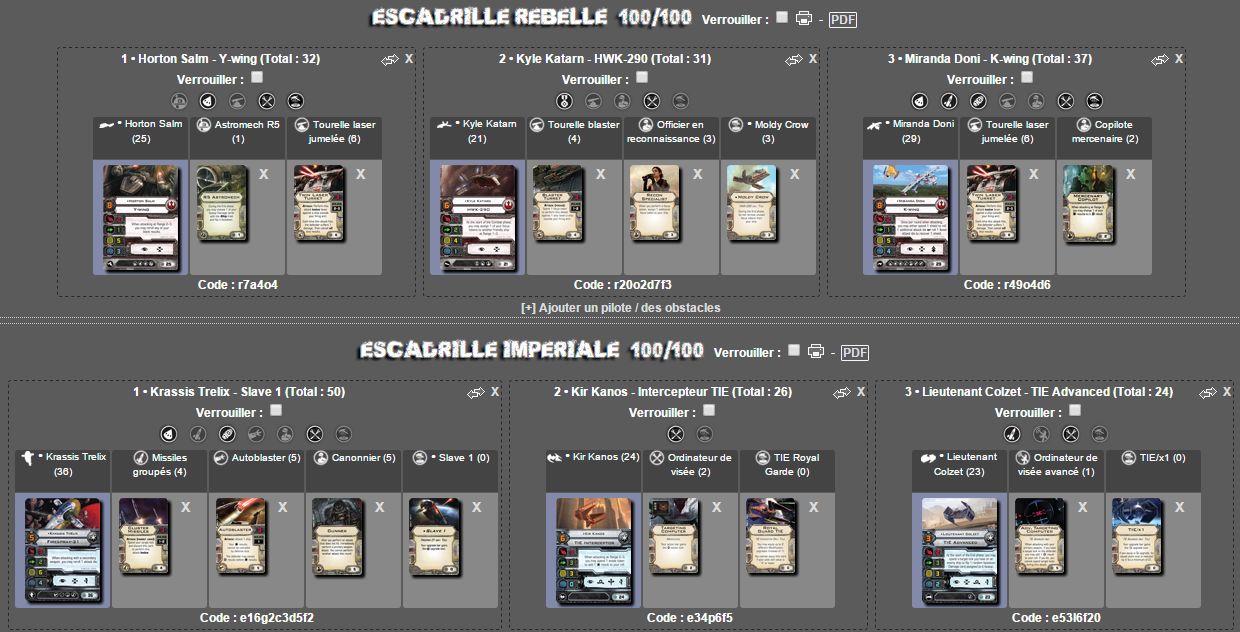Remove the Autoblaster upgrade card
Screen dimensions: 1240x632
[x=283, y=507]
